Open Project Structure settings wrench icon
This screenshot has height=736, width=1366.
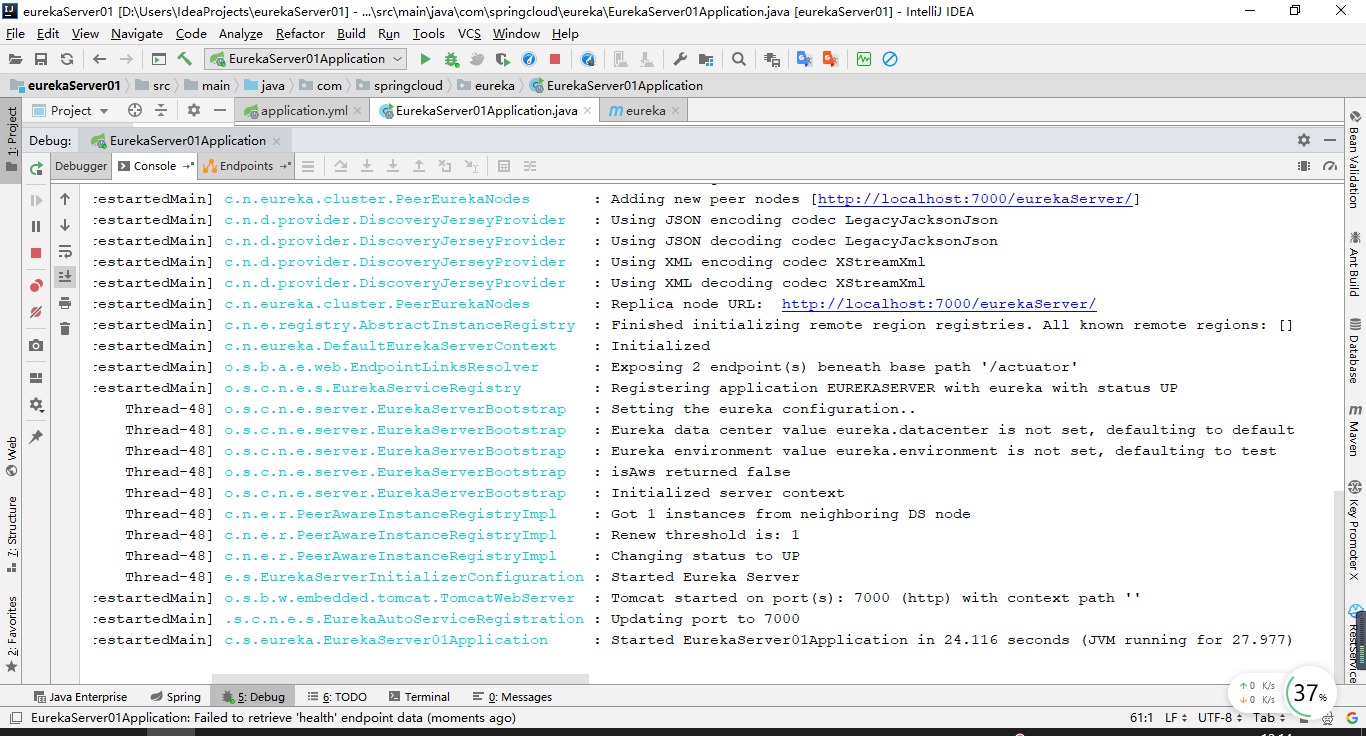coord(681,59)
